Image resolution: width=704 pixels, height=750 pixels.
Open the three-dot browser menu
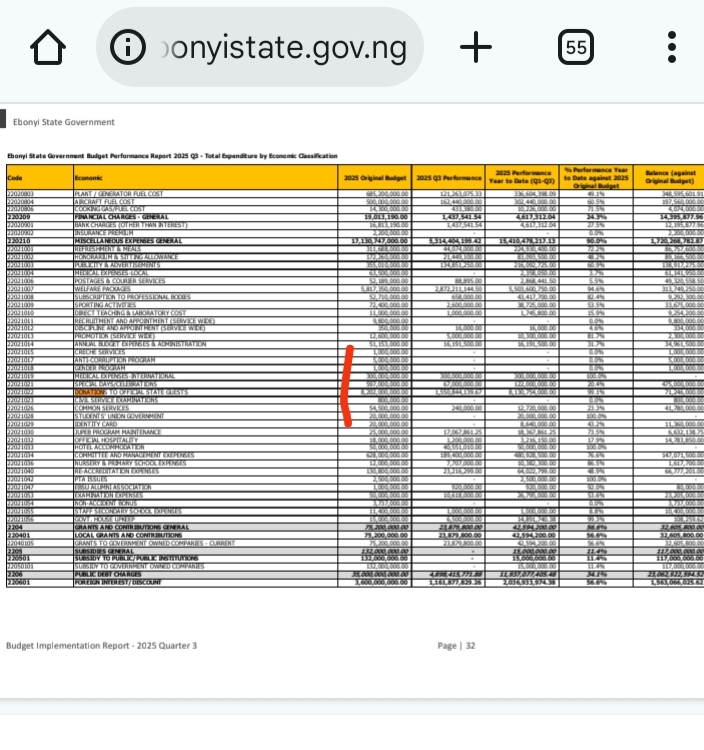(x=671, y=47)
